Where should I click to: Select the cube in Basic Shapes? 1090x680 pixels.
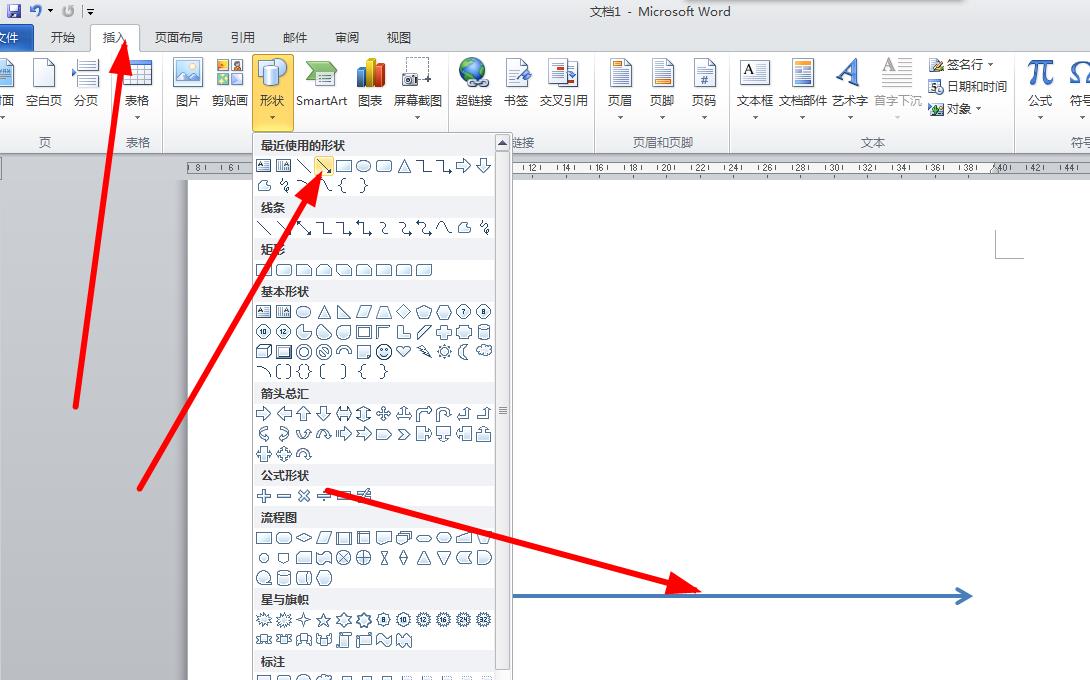(263, 352)
